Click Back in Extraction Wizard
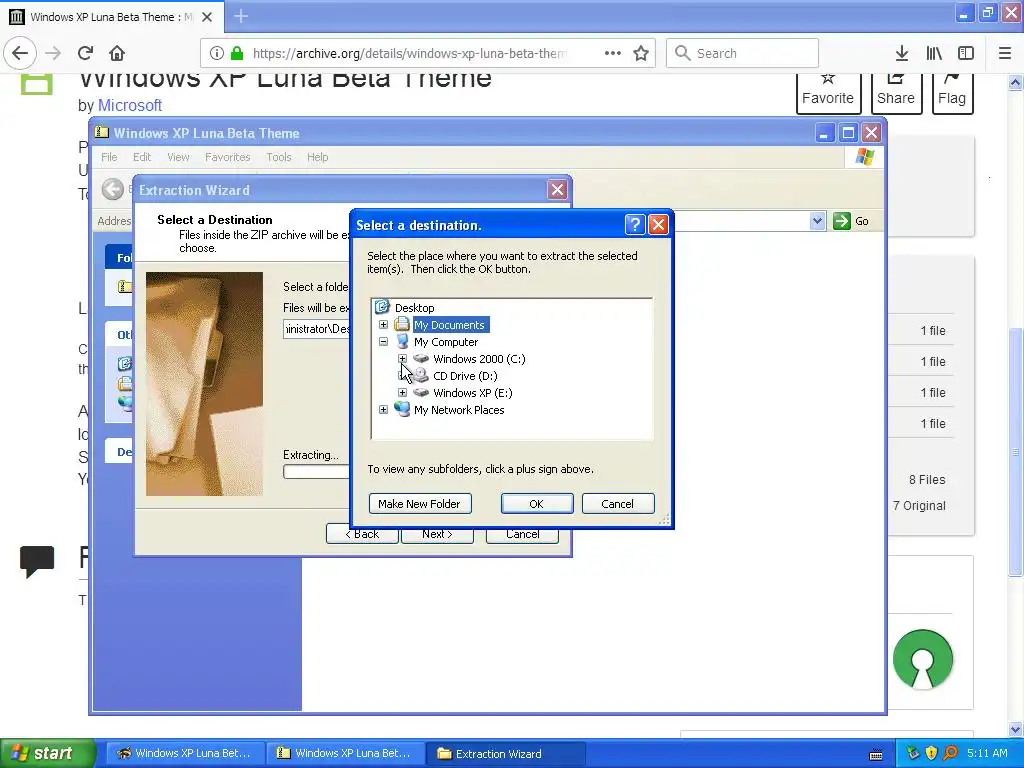Screen dimensions: 1024x768 362,535
